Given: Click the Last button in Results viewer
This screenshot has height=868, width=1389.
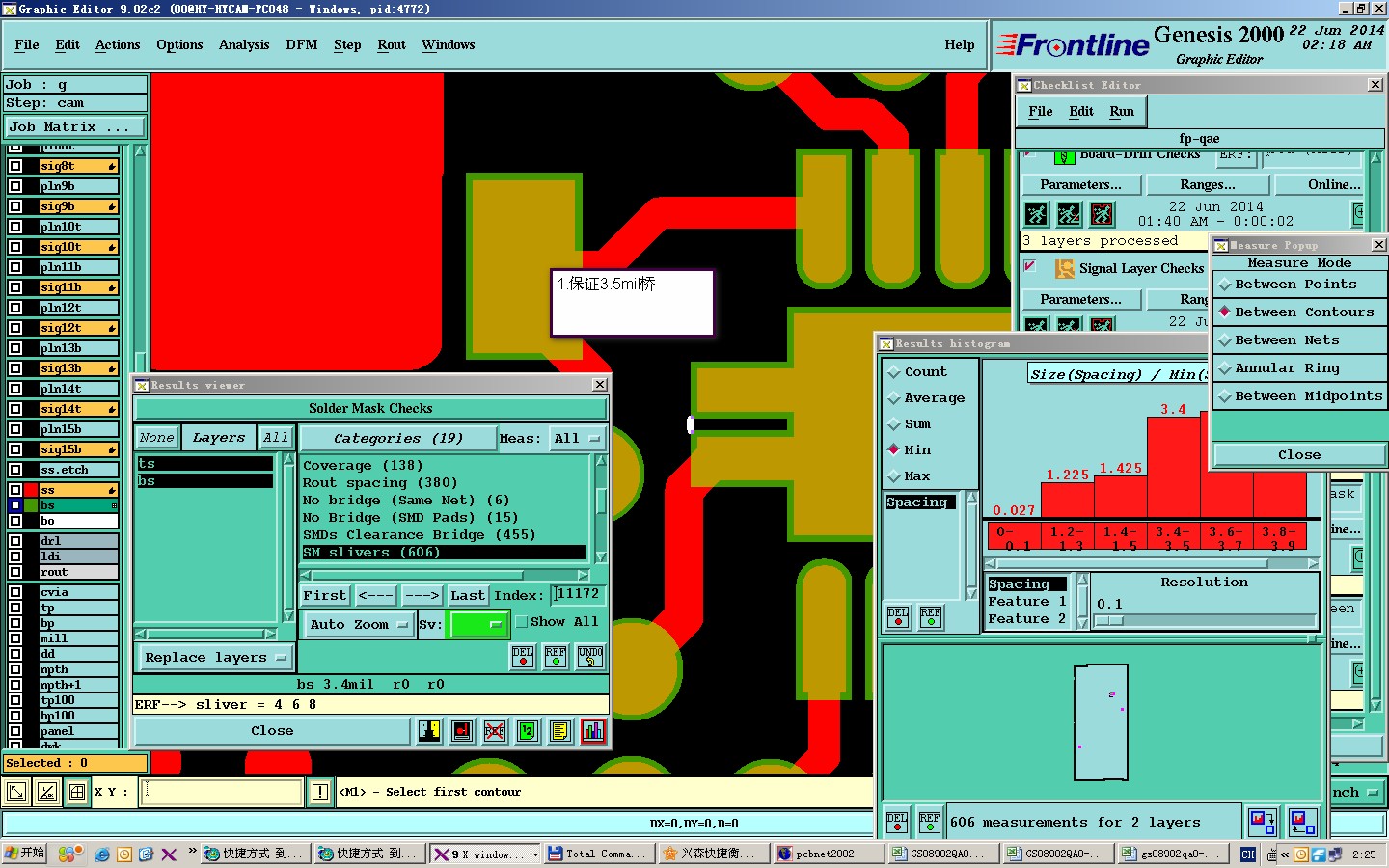Looking at the screenshot, I should coord(468,596).
